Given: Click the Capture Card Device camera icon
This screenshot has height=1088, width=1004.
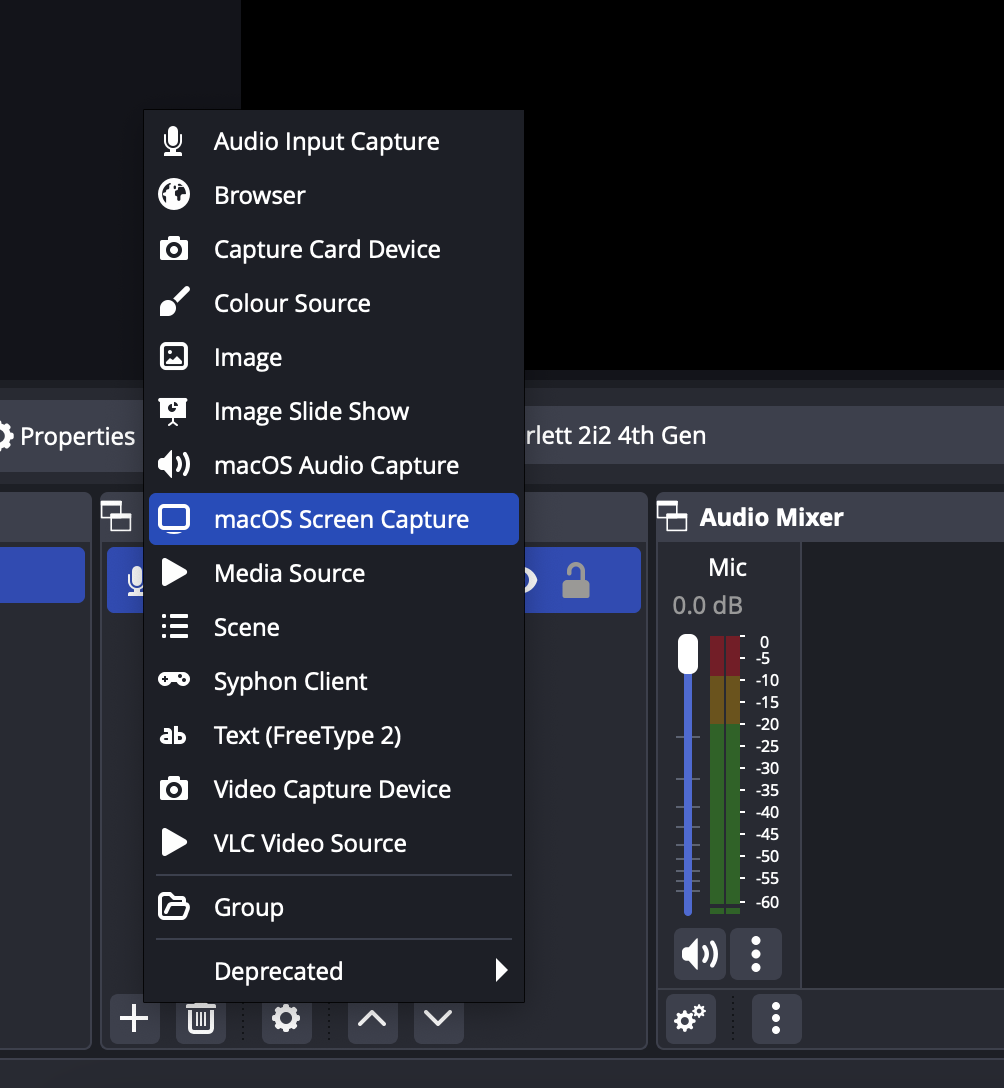Looking at the screenshot, I should pos(173,248).
